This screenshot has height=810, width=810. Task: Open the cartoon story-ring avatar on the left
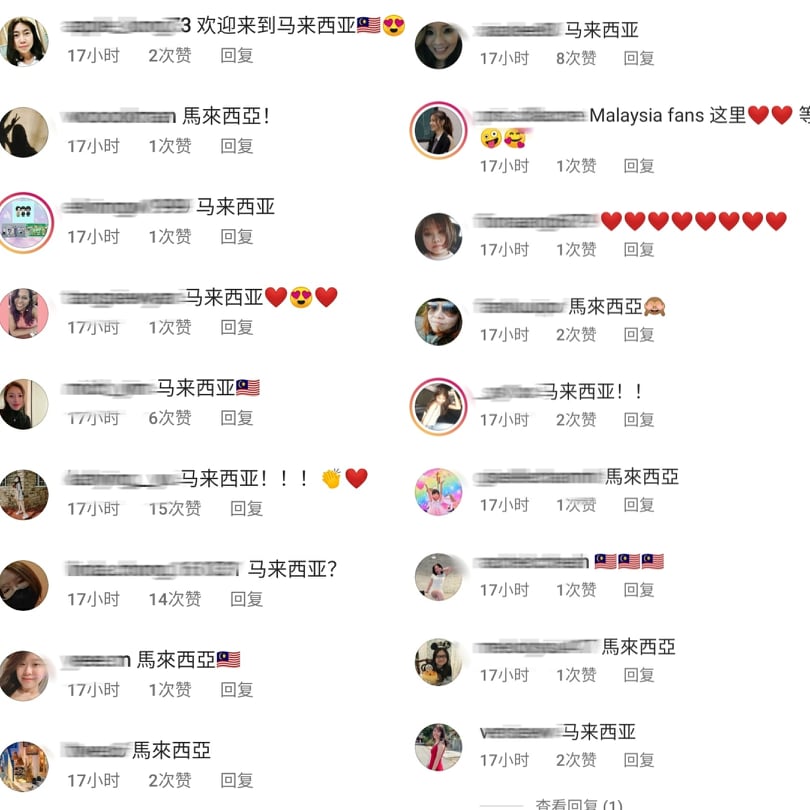(x=25, y=223)
